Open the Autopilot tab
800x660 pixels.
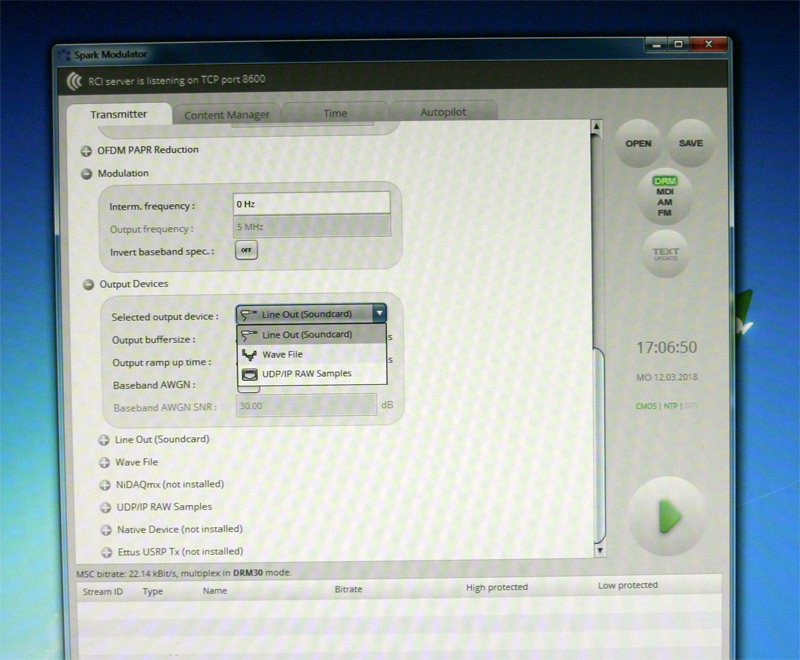click(443, 113)
